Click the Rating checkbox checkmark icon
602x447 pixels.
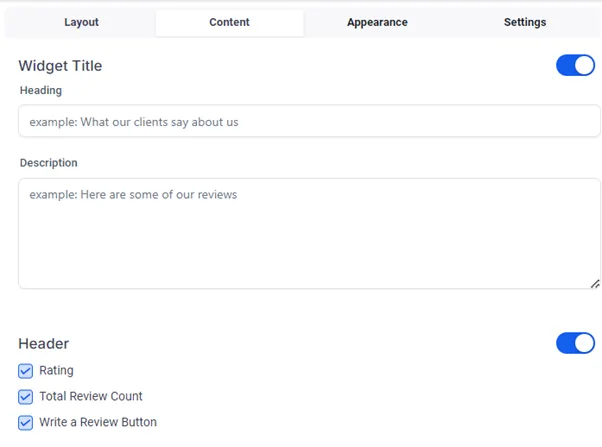click(25, 371)
